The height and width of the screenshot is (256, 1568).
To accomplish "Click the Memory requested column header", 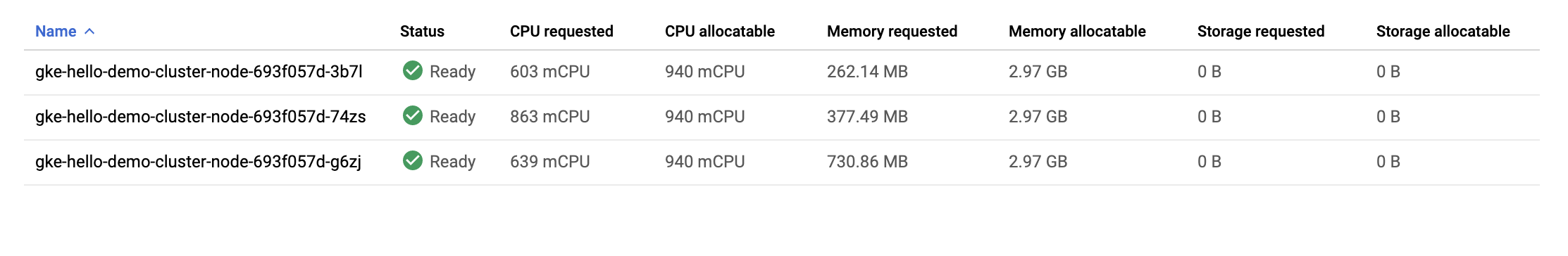I will pos(892,32).
